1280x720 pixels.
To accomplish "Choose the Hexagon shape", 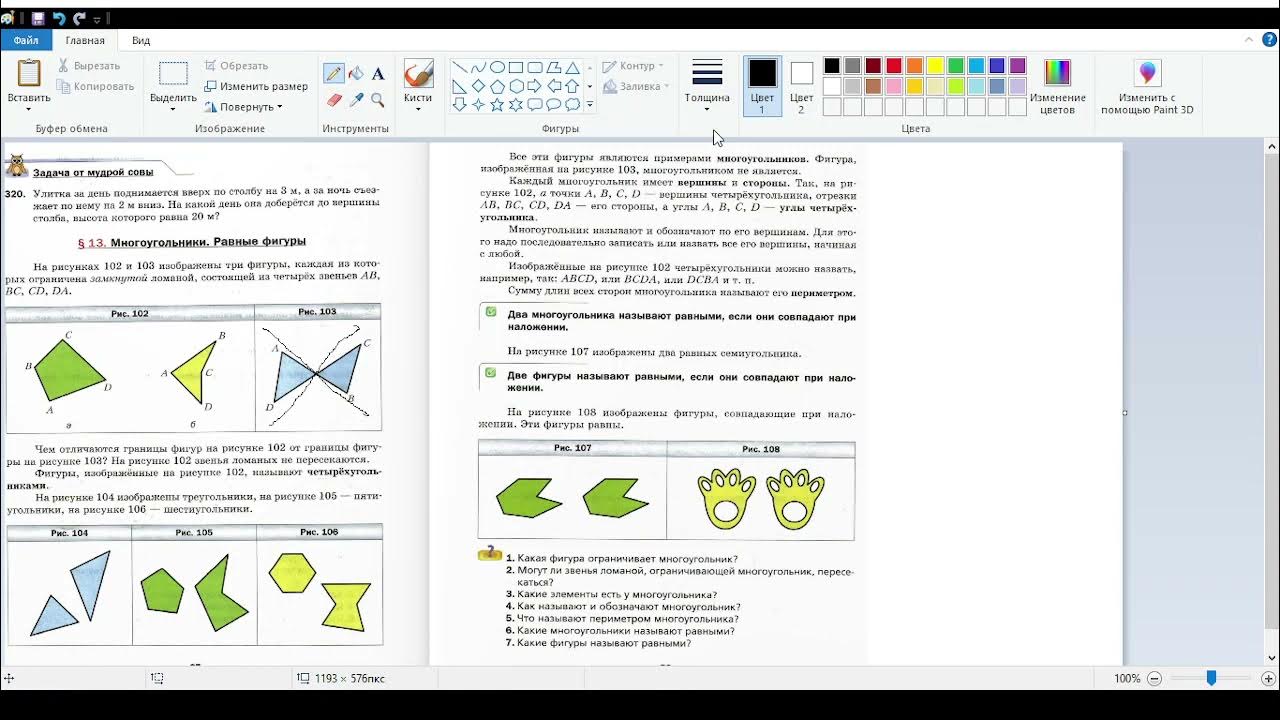I will point(516,86).
